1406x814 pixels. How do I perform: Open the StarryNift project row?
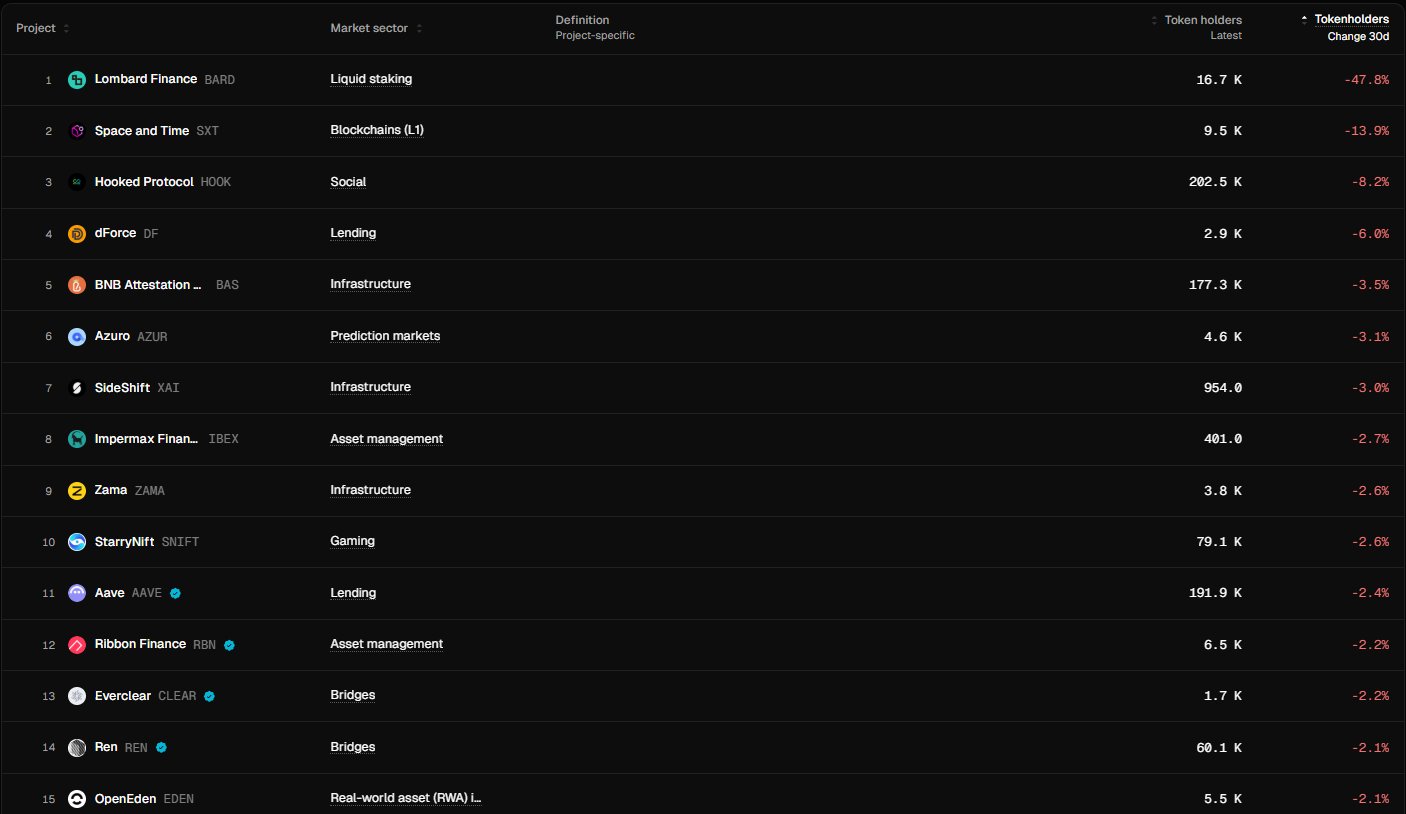(124, 542)
